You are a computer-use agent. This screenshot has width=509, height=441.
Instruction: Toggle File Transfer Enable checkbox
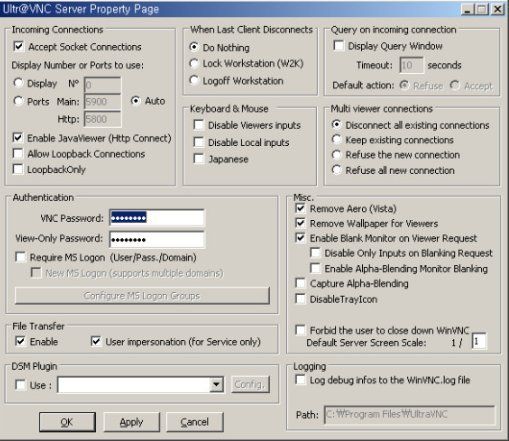(21, 341)
